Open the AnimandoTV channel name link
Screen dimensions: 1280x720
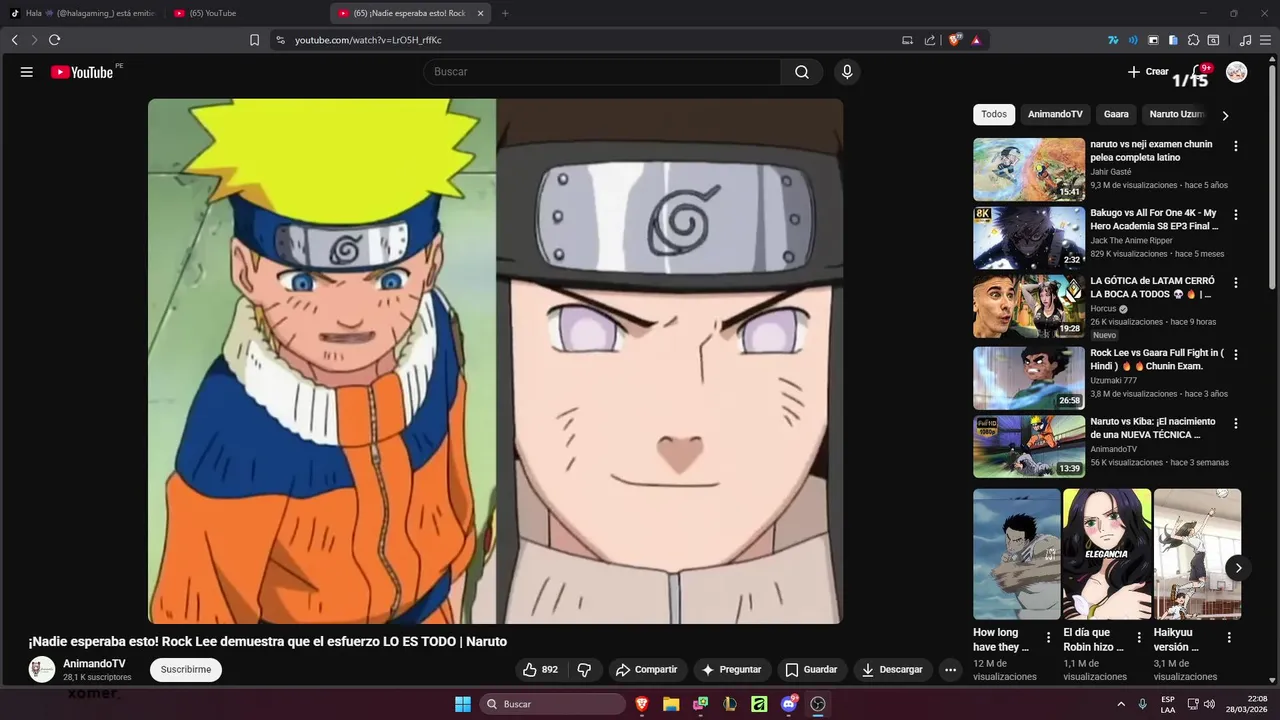click(94, 663)
